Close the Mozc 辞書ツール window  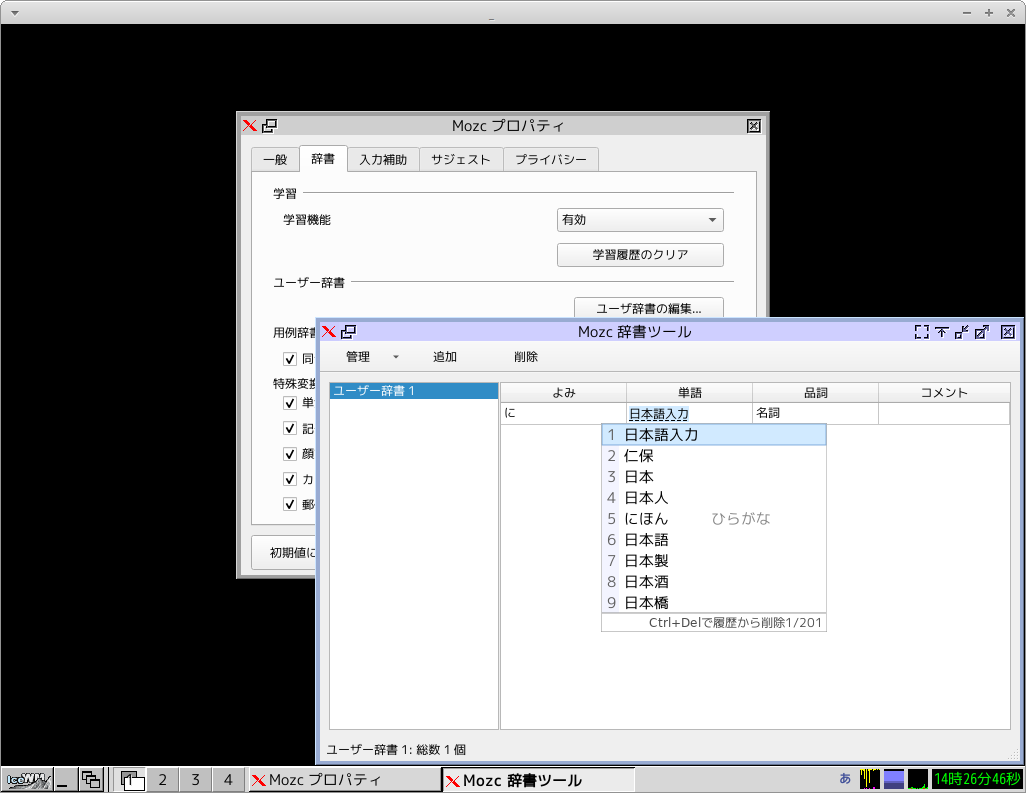point(1008,332)
